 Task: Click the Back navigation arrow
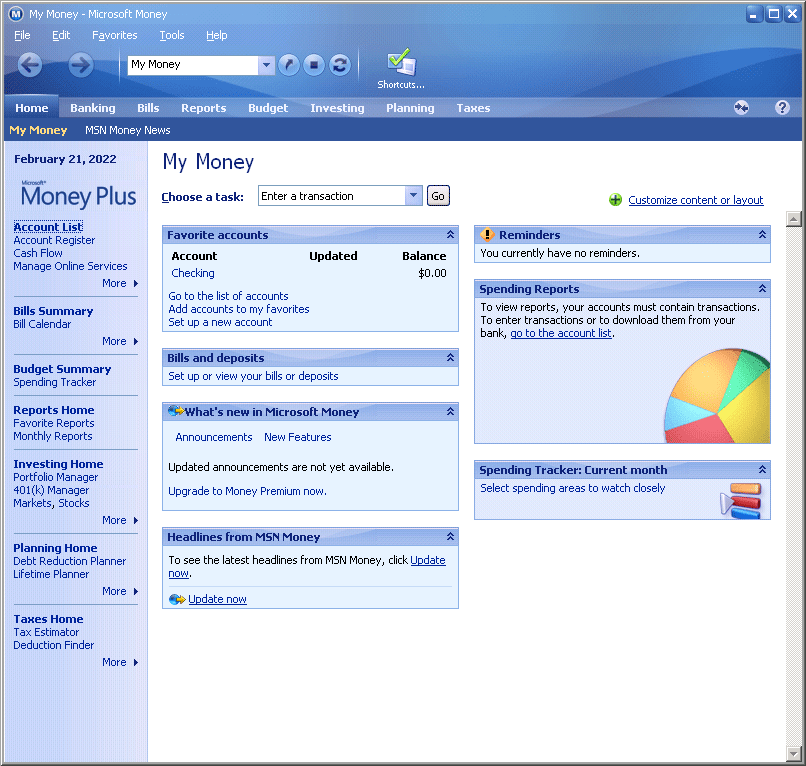[x=30, y=65]
